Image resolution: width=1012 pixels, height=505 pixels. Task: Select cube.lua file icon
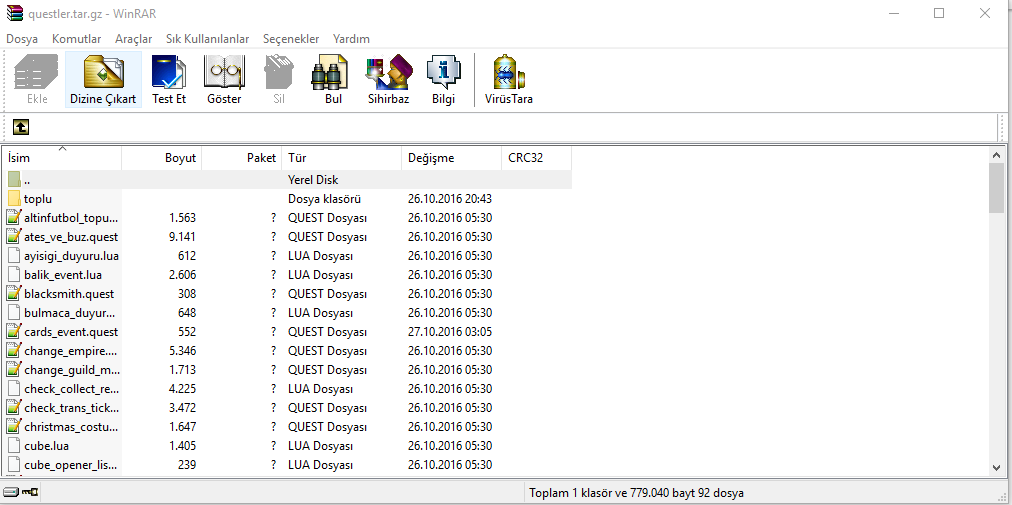(x=14, y=446)
